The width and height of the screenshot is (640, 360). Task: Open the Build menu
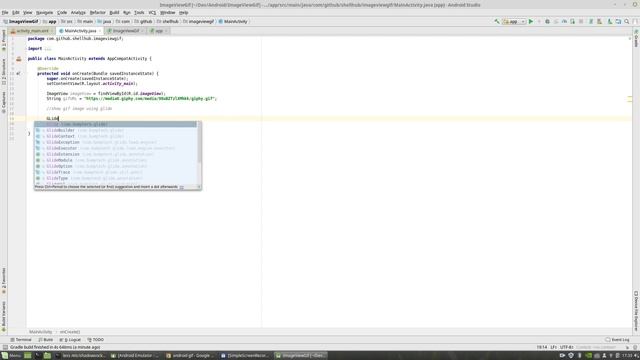pos(114,13)
